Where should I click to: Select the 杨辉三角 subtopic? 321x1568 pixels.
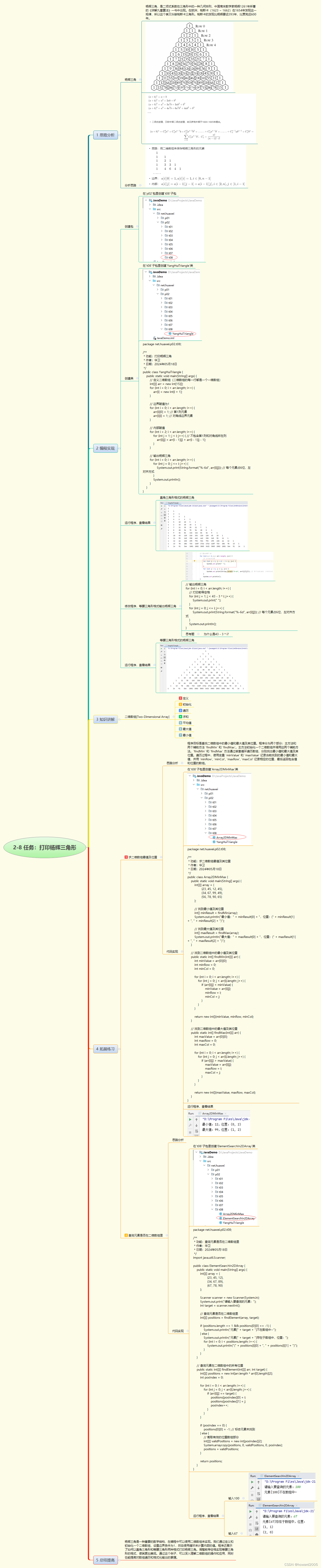(x=130, y=80)
